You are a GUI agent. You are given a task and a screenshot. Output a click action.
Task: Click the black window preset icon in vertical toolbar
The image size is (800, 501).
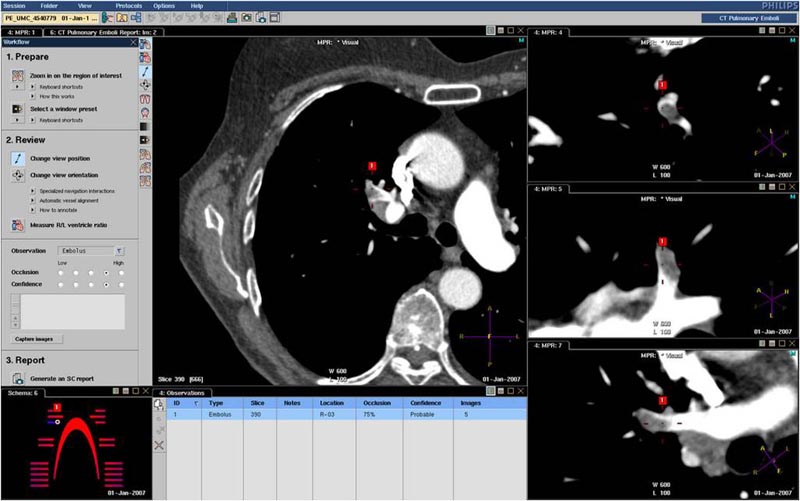(x=145, y=140)
